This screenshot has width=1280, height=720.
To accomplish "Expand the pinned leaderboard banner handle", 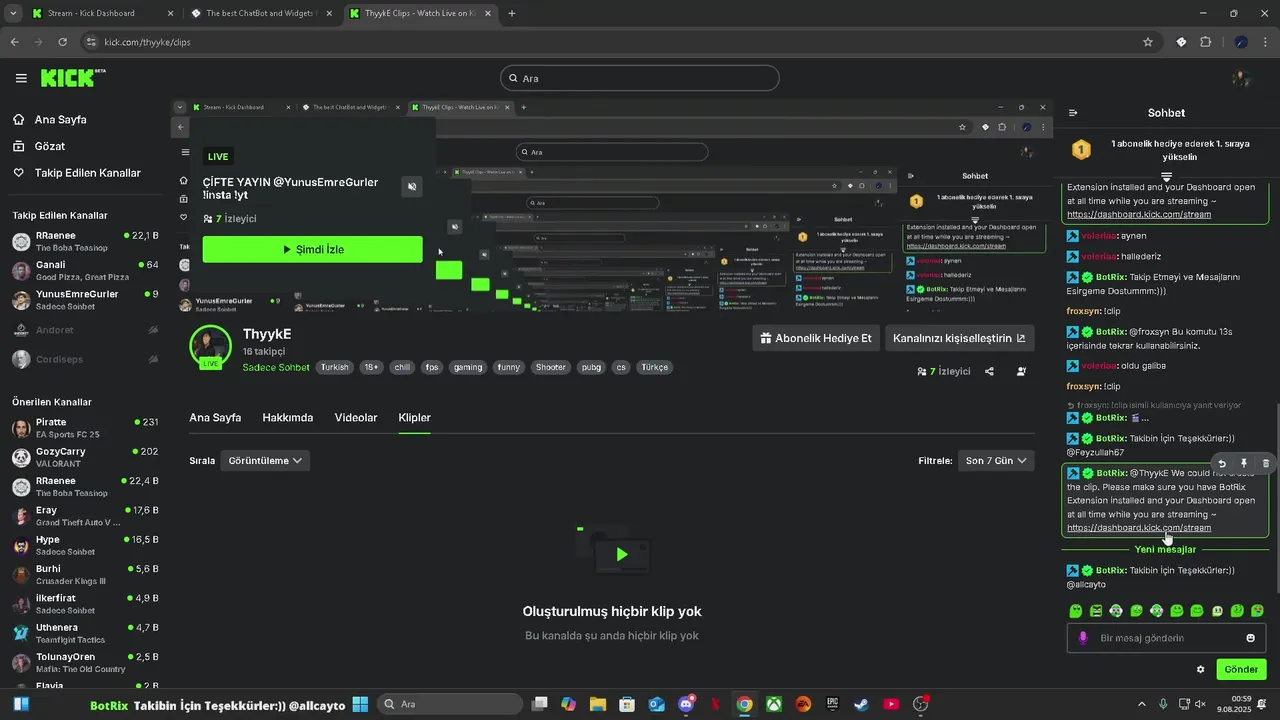I will [x=1166, y=177].
